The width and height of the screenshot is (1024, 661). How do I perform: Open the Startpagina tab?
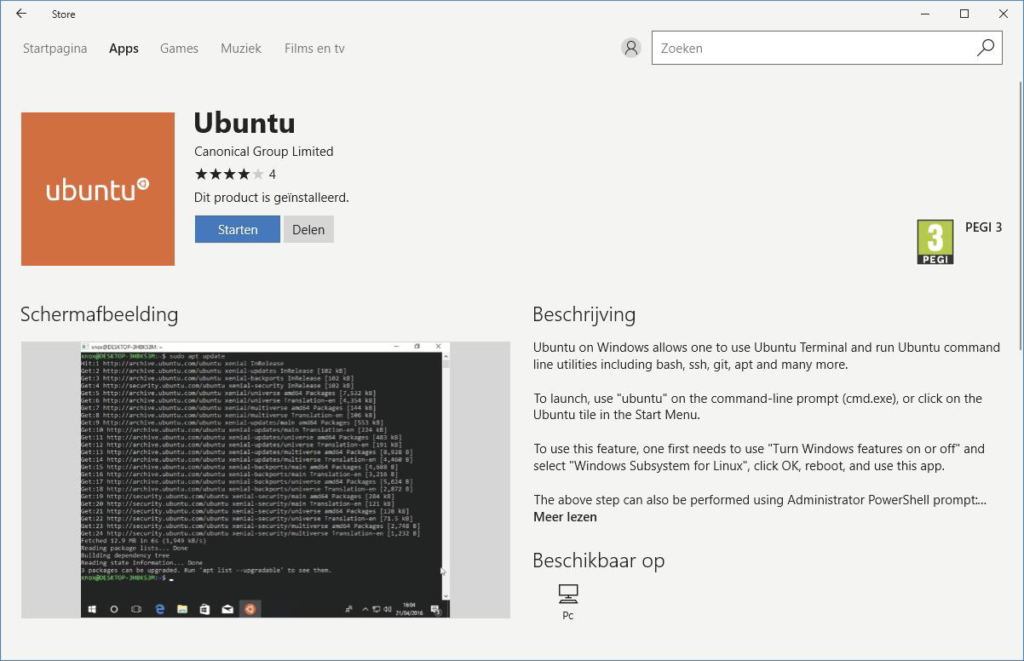tap(55, 48)
